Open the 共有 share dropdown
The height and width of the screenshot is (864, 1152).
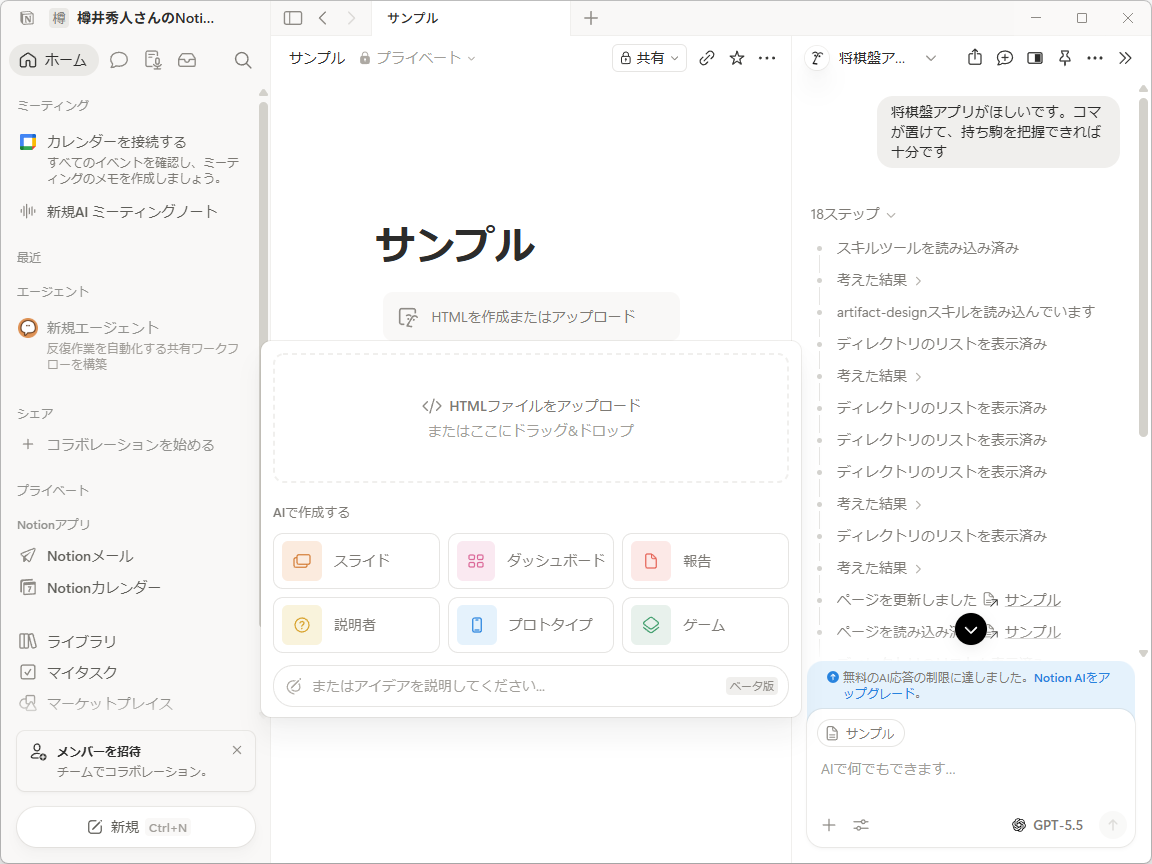pyautogui.click(x=649, y=58)
